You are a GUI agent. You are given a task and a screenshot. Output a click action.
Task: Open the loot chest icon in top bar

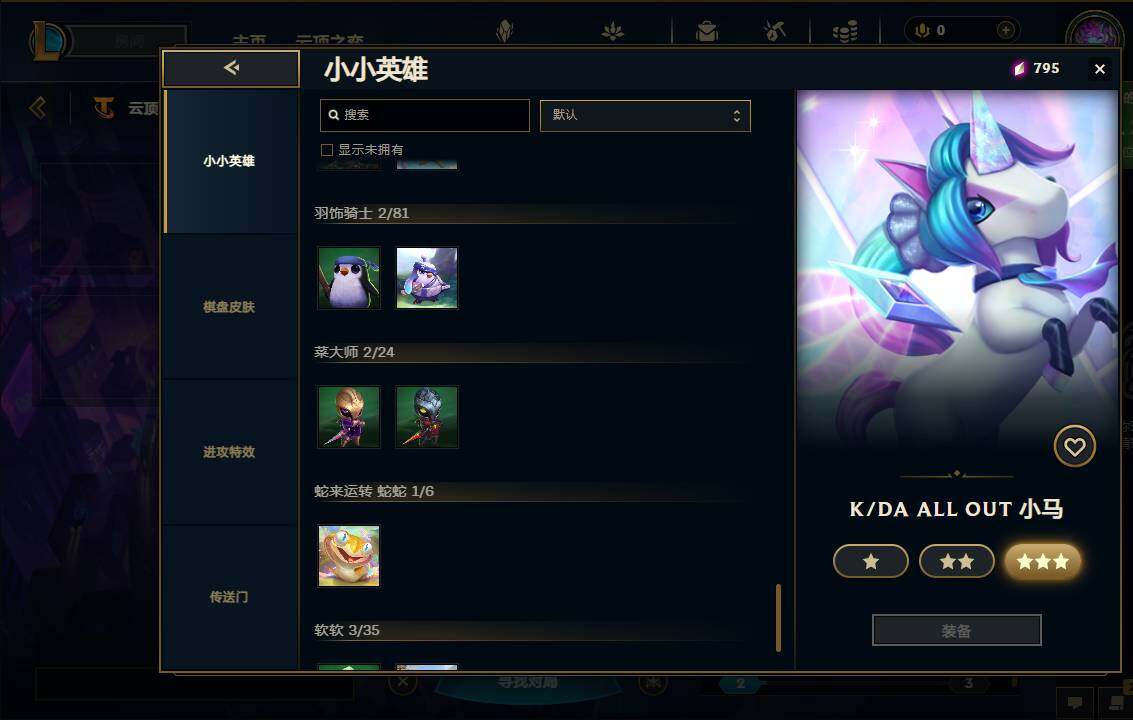click(x=707, y=31)
